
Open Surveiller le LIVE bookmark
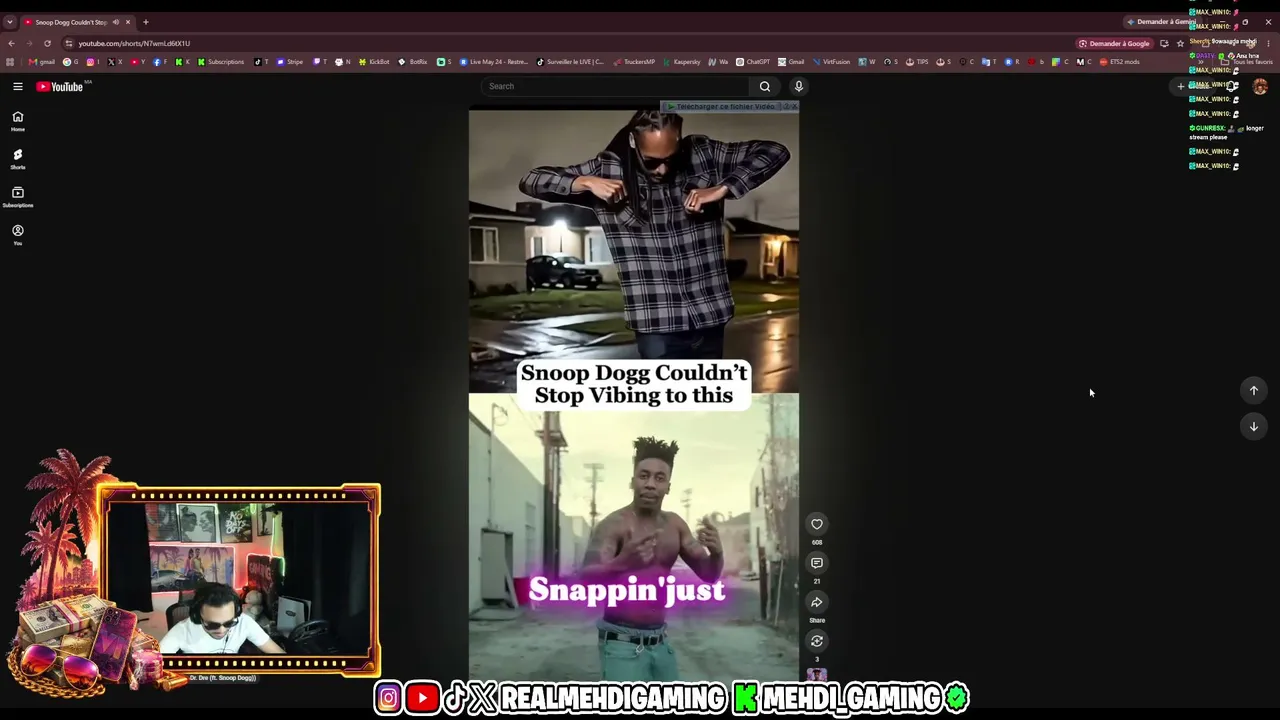click(x=571, y=62)
